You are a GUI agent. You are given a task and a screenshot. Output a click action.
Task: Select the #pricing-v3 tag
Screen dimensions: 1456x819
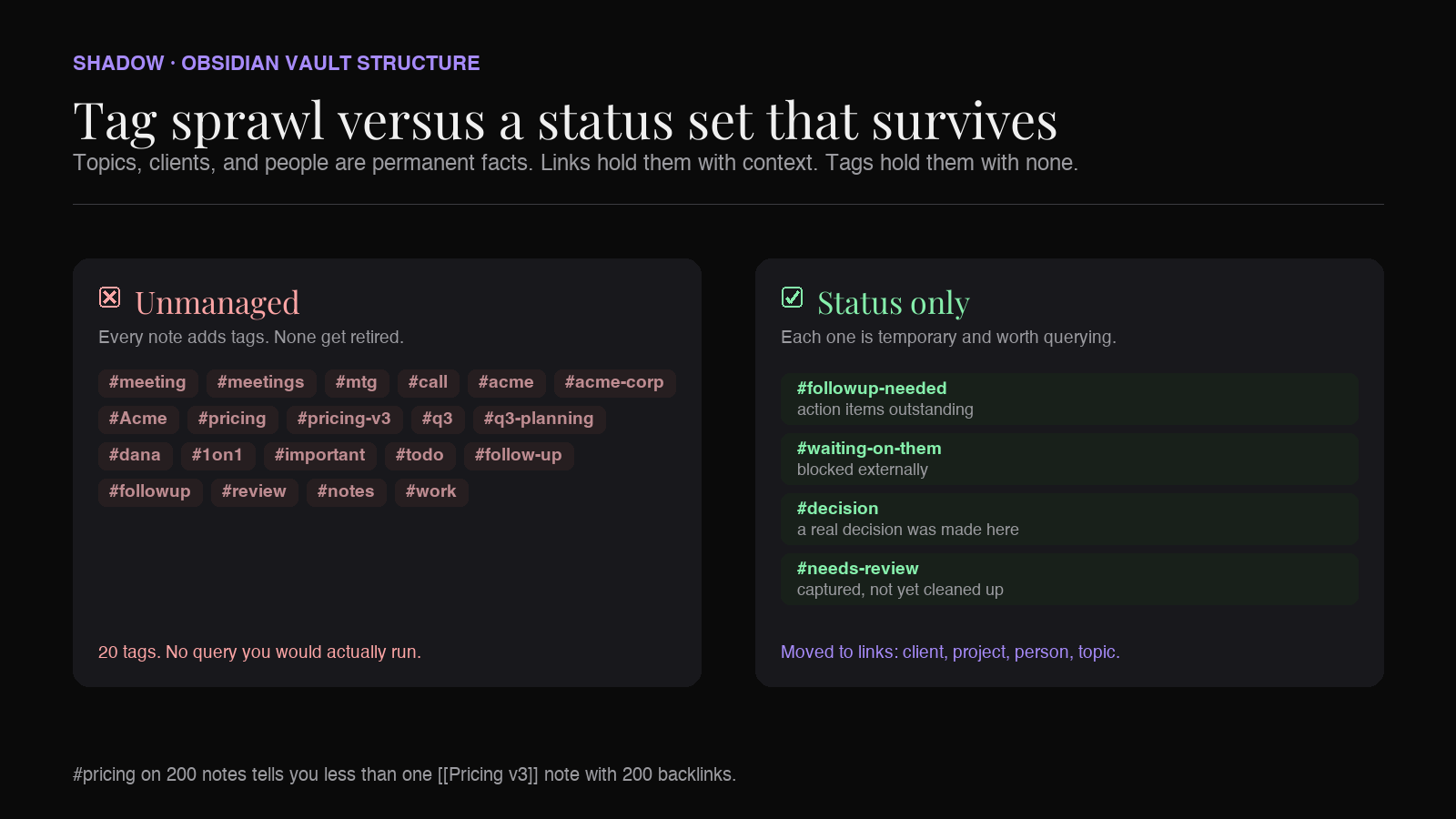(x=344, y=419)
